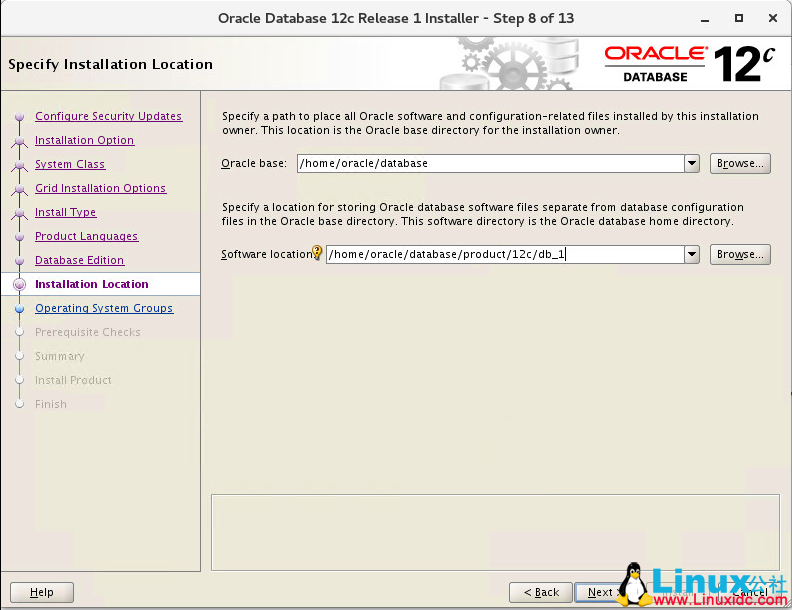Click the Software location help lightbulb icon
The image size is (792, 610).
point(317,251)
